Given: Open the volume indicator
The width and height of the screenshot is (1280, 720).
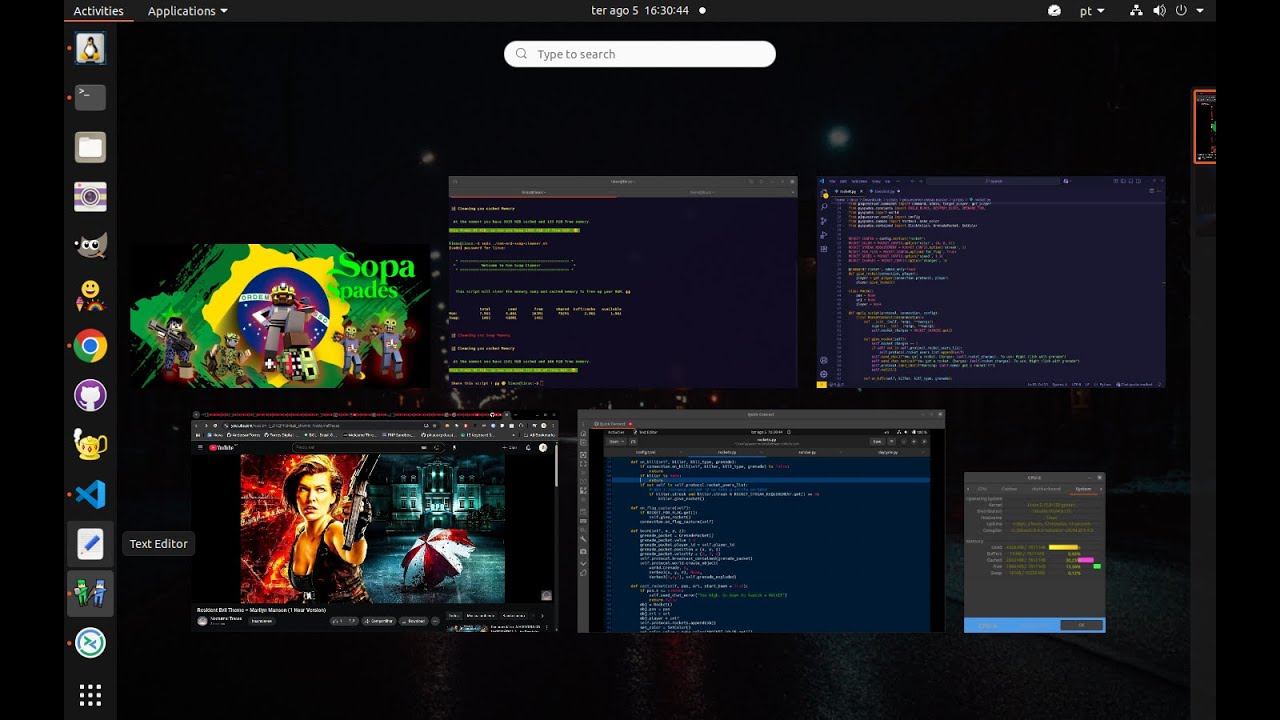Looking at the screenshot, I should pos(1159,11).
